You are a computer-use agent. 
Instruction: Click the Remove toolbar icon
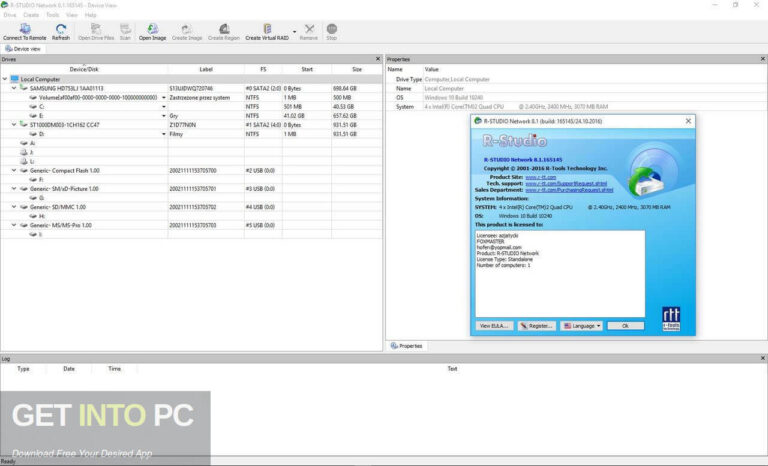309,29
